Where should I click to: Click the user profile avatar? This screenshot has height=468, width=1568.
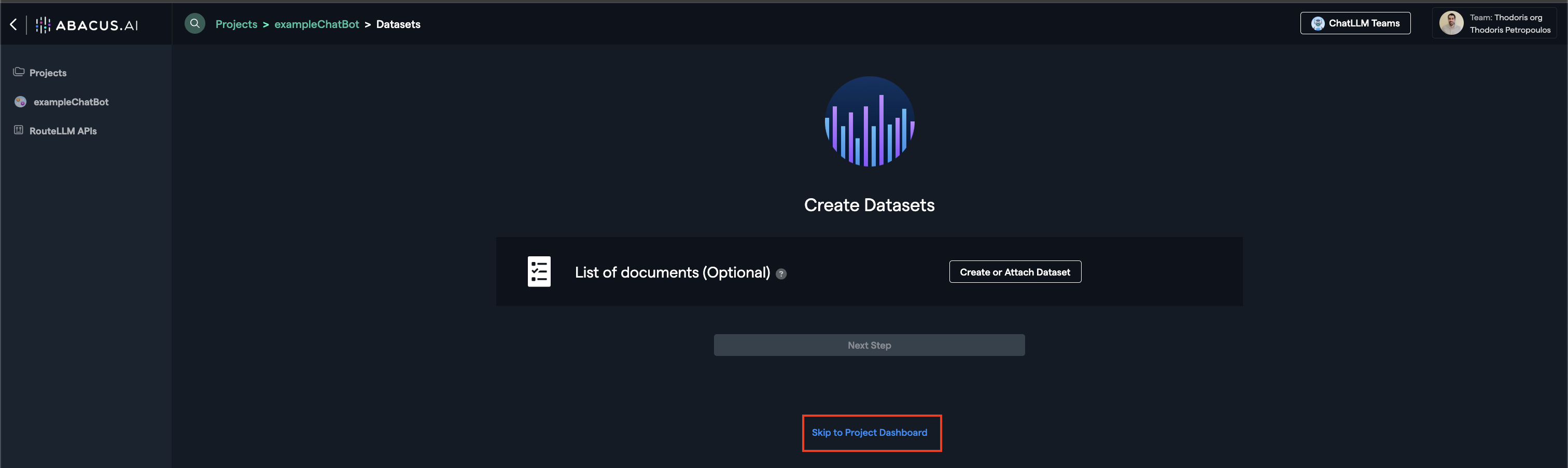pyautogui.click(x=1451, y=23)
